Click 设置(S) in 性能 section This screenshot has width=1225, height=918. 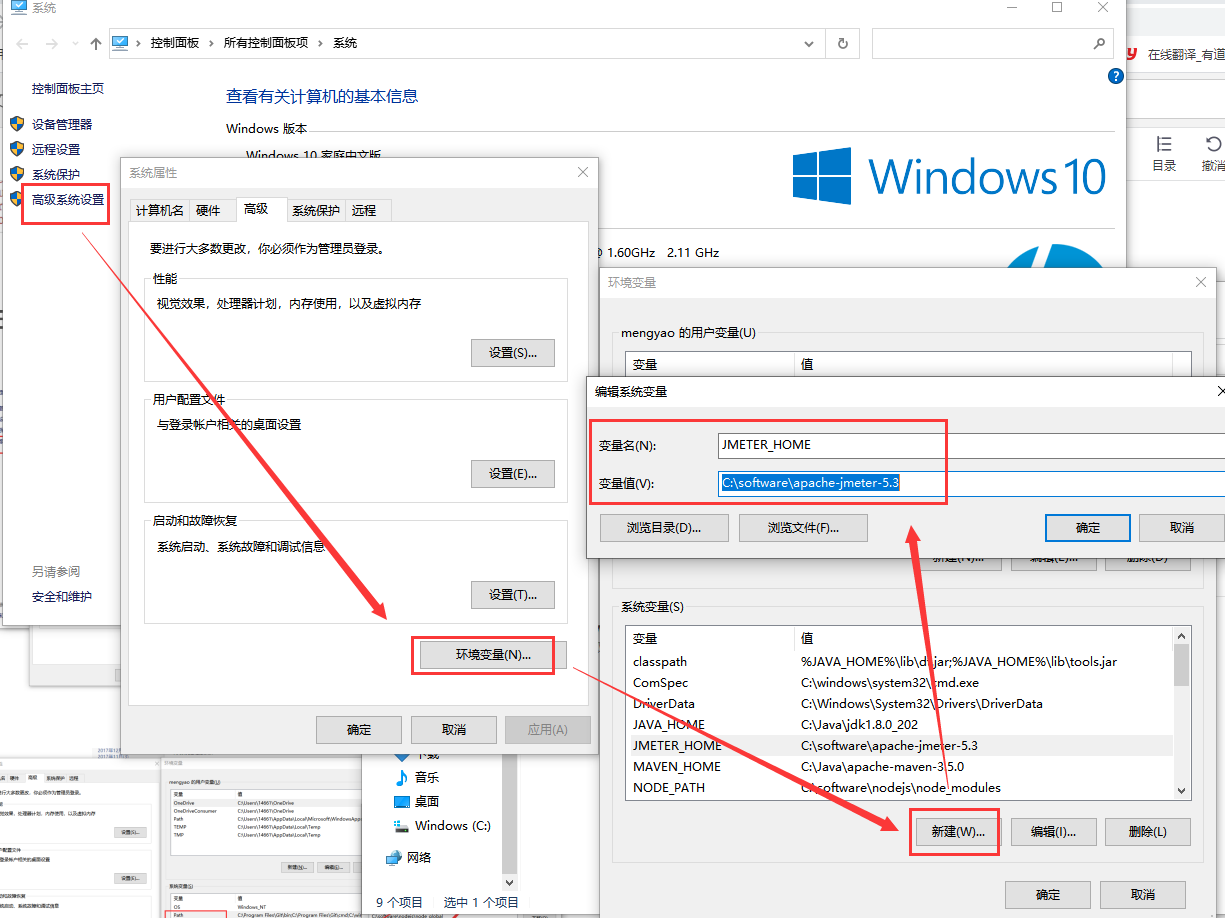pos(513,353)
